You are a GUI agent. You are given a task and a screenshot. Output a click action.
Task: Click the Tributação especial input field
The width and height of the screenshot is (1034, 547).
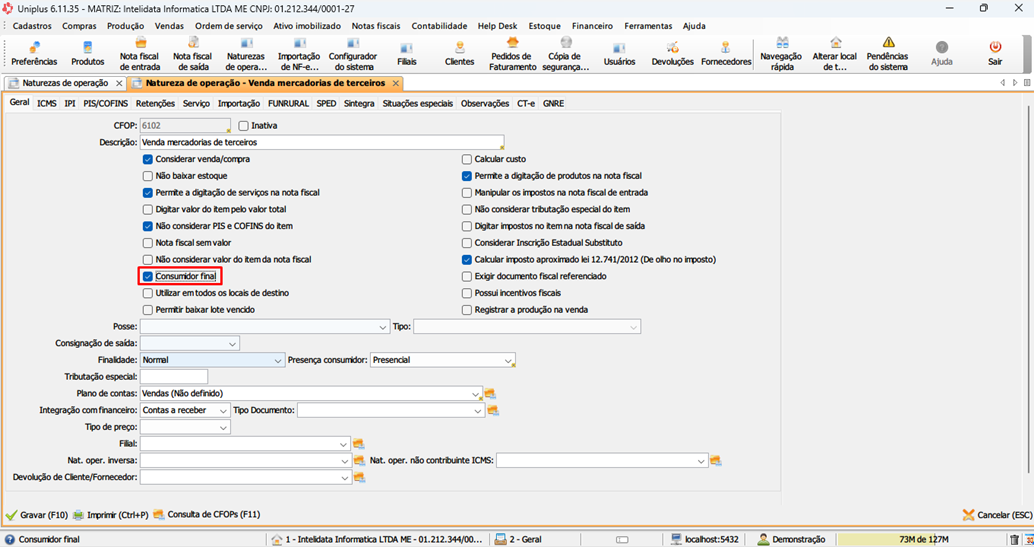[x=174, y=377]
